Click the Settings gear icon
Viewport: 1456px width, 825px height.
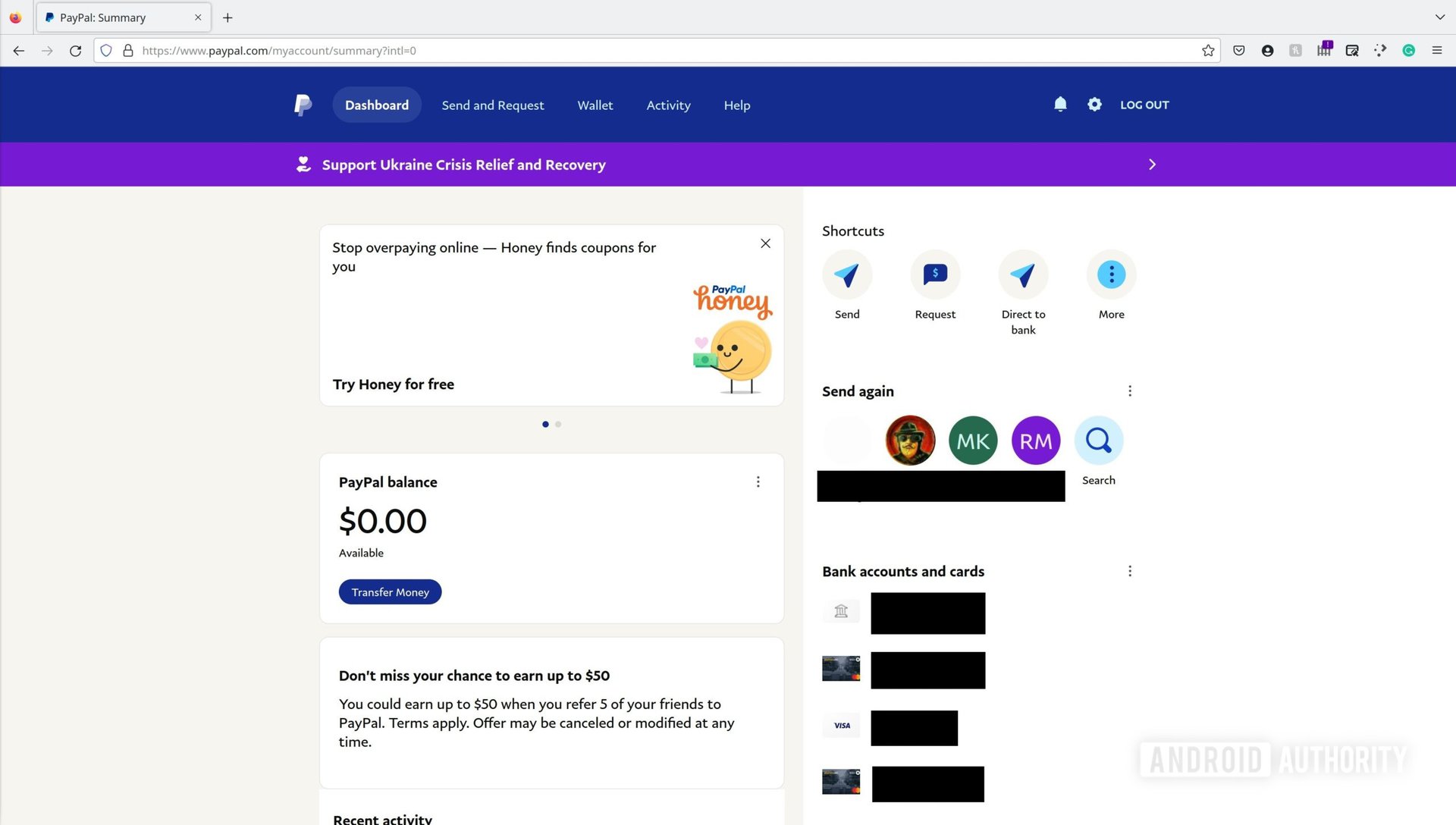point(1094,104)
